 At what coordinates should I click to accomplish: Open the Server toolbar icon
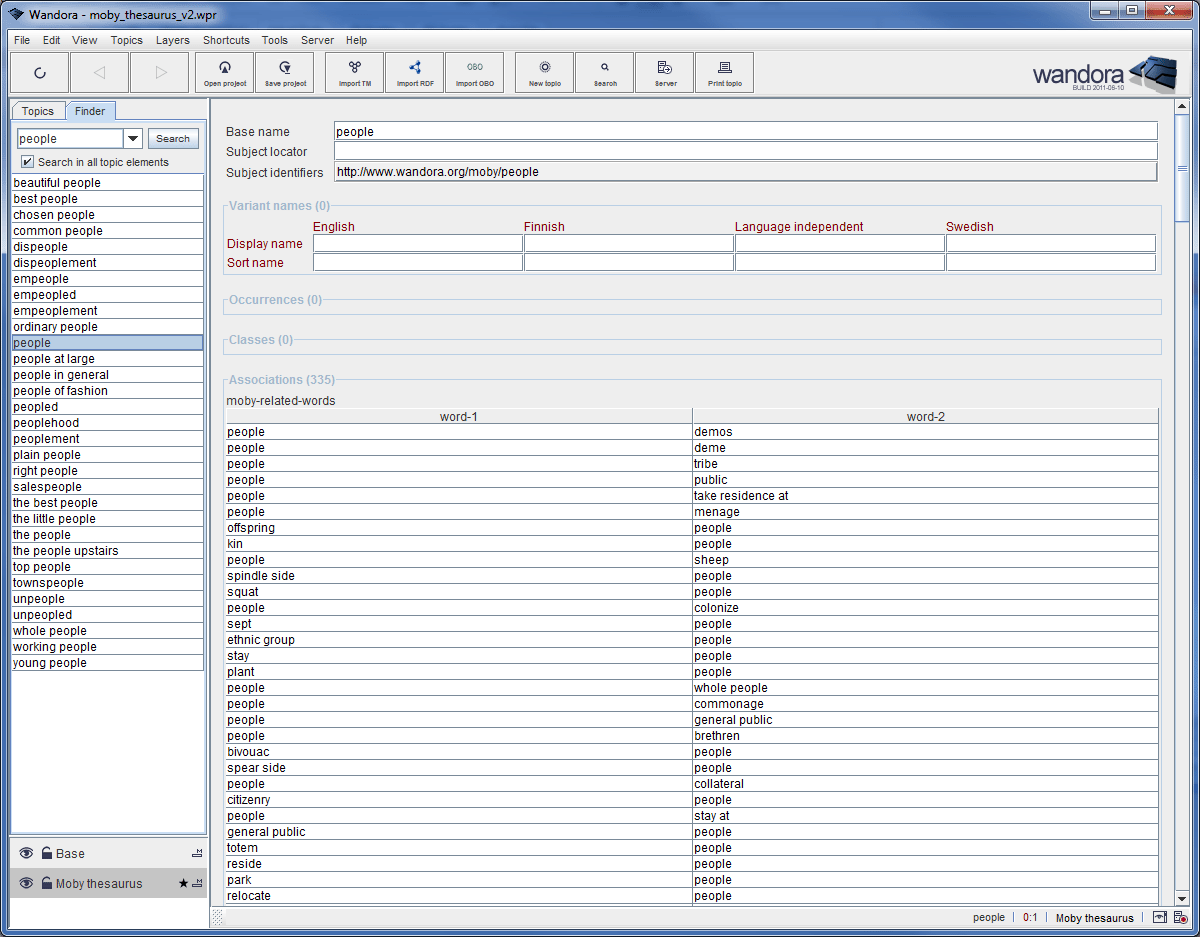663,71
